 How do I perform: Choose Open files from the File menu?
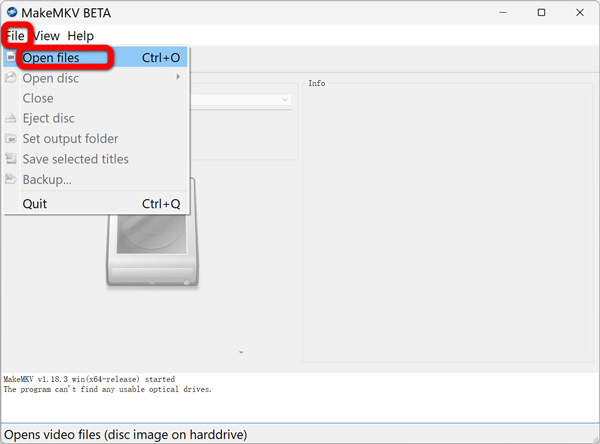coord(95,57)
